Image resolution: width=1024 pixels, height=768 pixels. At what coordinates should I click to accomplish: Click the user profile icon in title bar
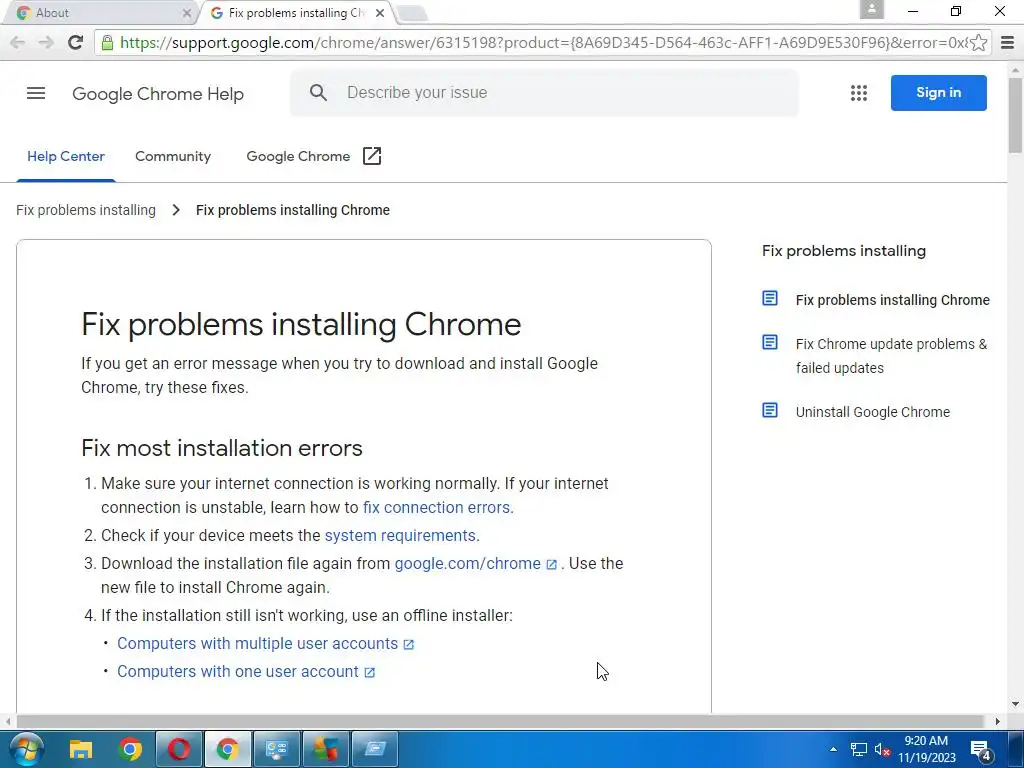(871, 9)
